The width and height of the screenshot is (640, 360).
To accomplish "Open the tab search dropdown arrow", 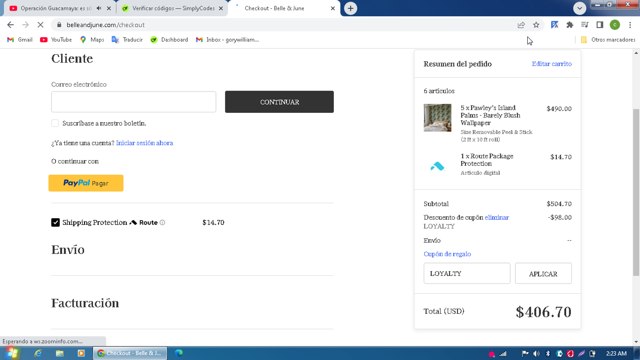I will [579, 8].
